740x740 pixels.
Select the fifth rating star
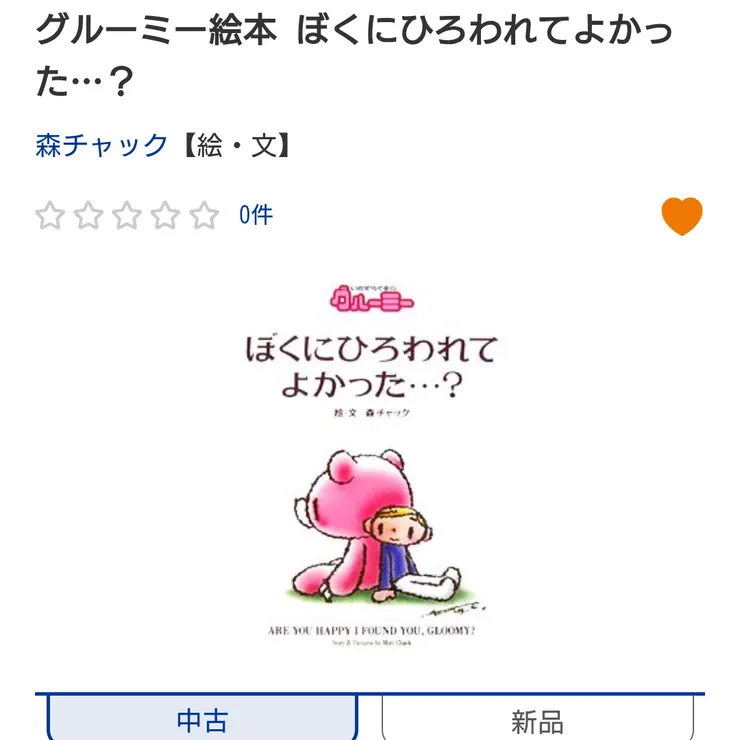[204, 215]
